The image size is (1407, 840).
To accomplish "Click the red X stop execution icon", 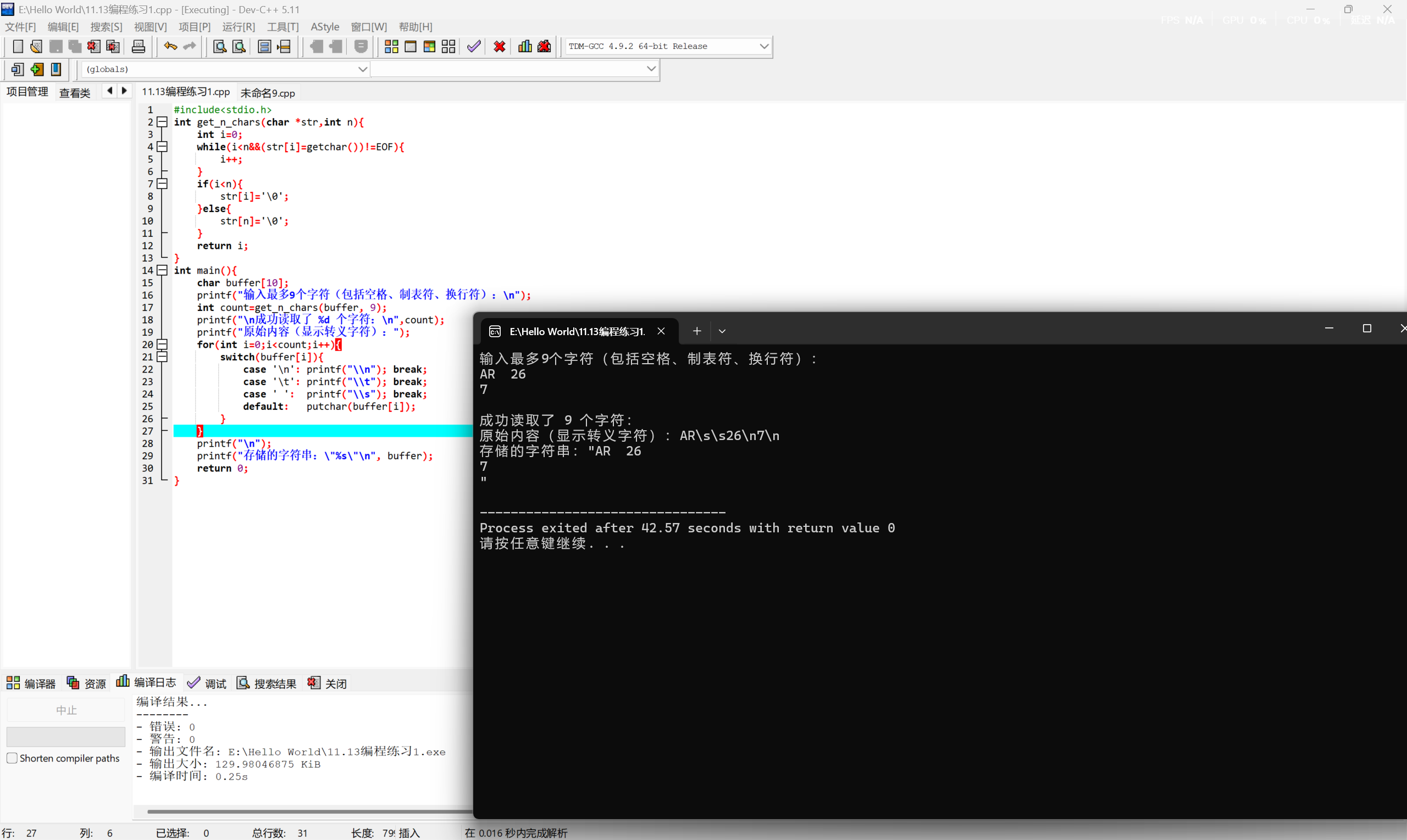I will point(500,46).
